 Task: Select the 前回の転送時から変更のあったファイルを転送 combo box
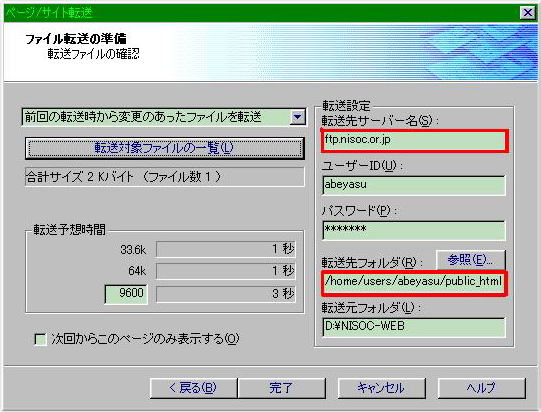[164, 117]
